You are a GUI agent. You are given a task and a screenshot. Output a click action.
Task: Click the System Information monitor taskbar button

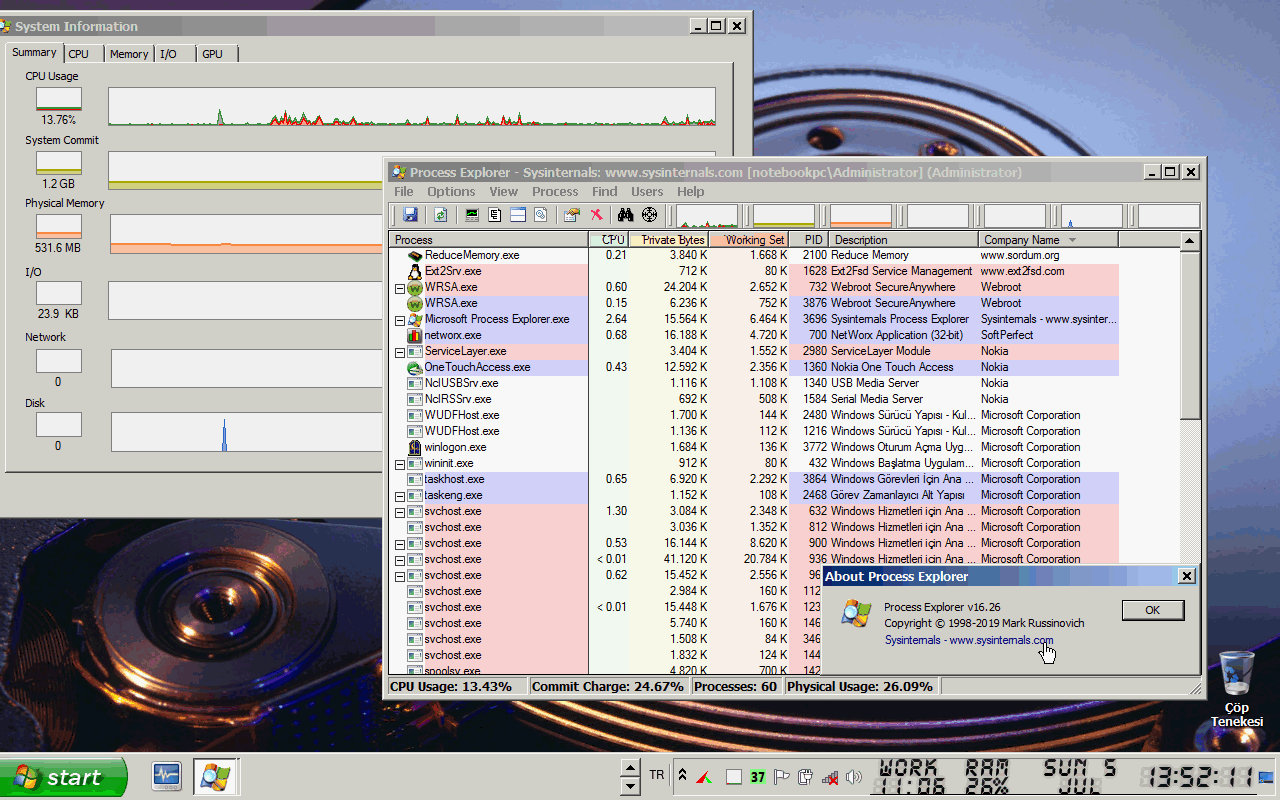(x=166, y=776)
